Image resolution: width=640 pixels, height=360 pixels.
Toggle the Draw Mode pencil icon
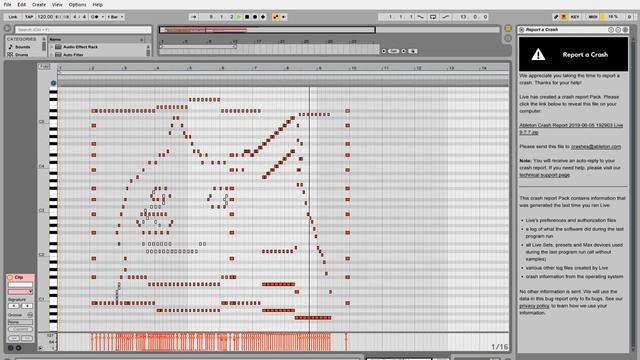click(556, 17)
